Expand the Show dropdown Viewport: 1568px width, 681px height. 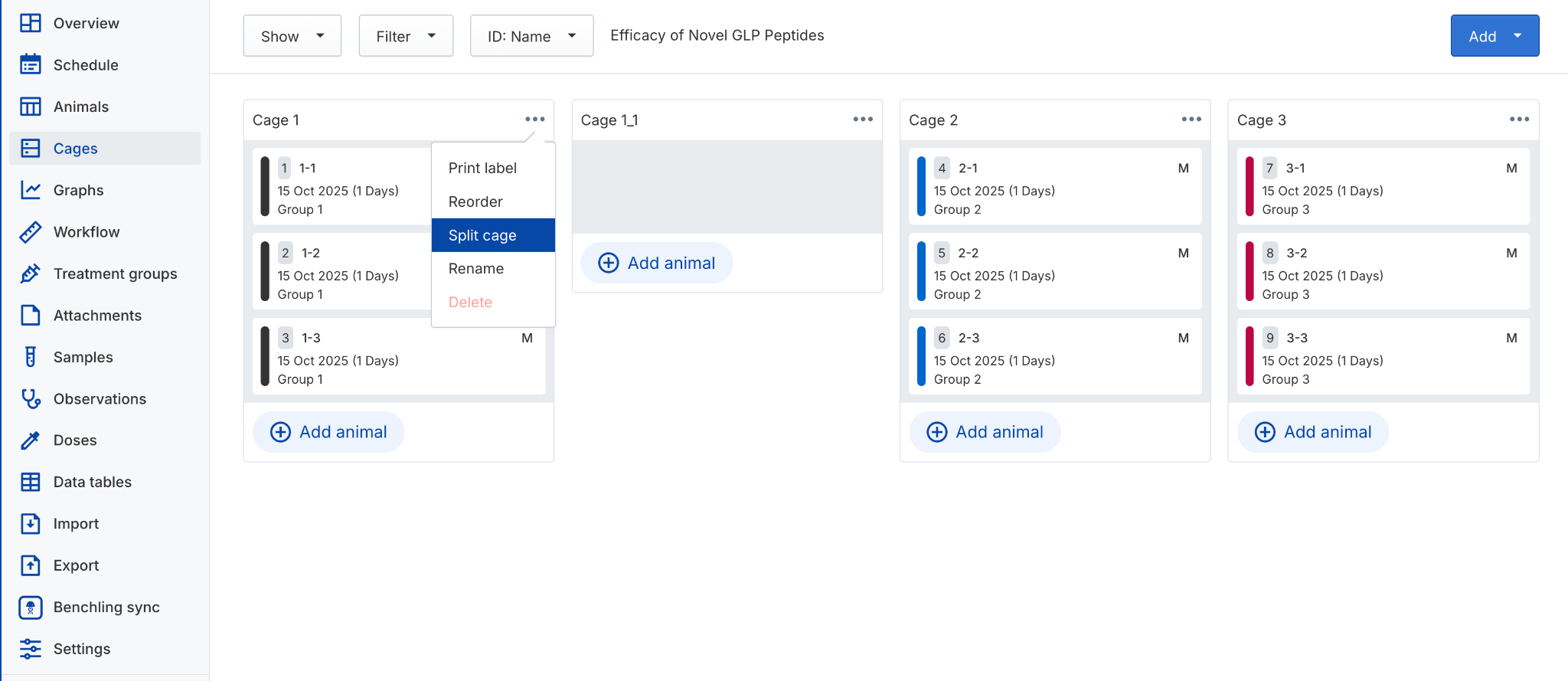(x=292, y=36)
